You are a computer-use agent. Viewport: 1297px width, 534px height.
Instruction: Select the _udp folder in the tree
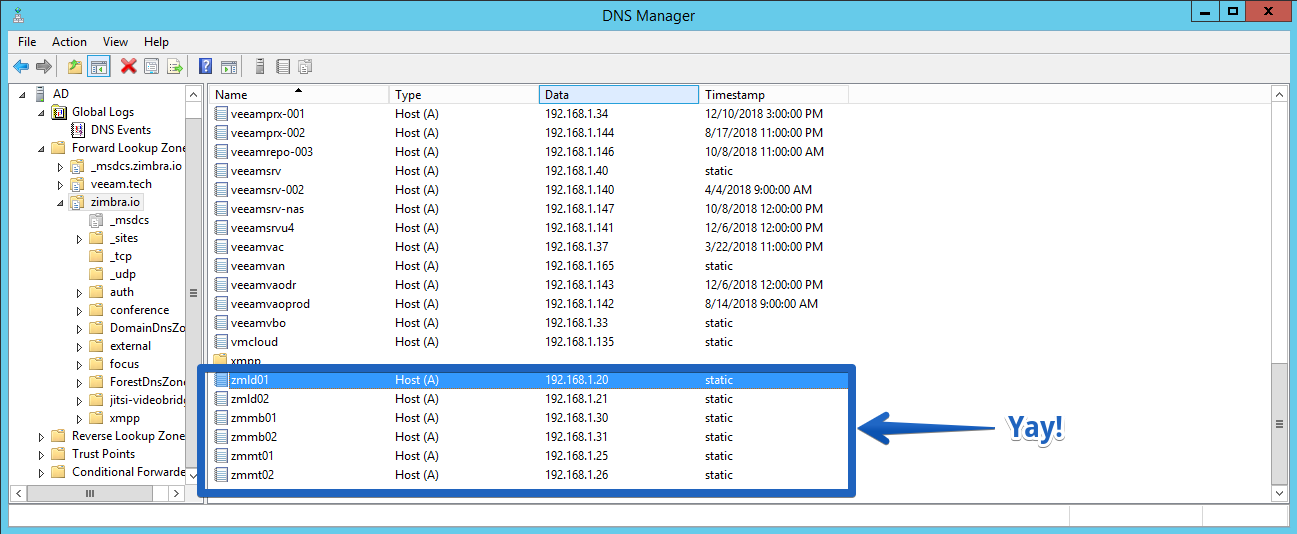coord(122,274)
